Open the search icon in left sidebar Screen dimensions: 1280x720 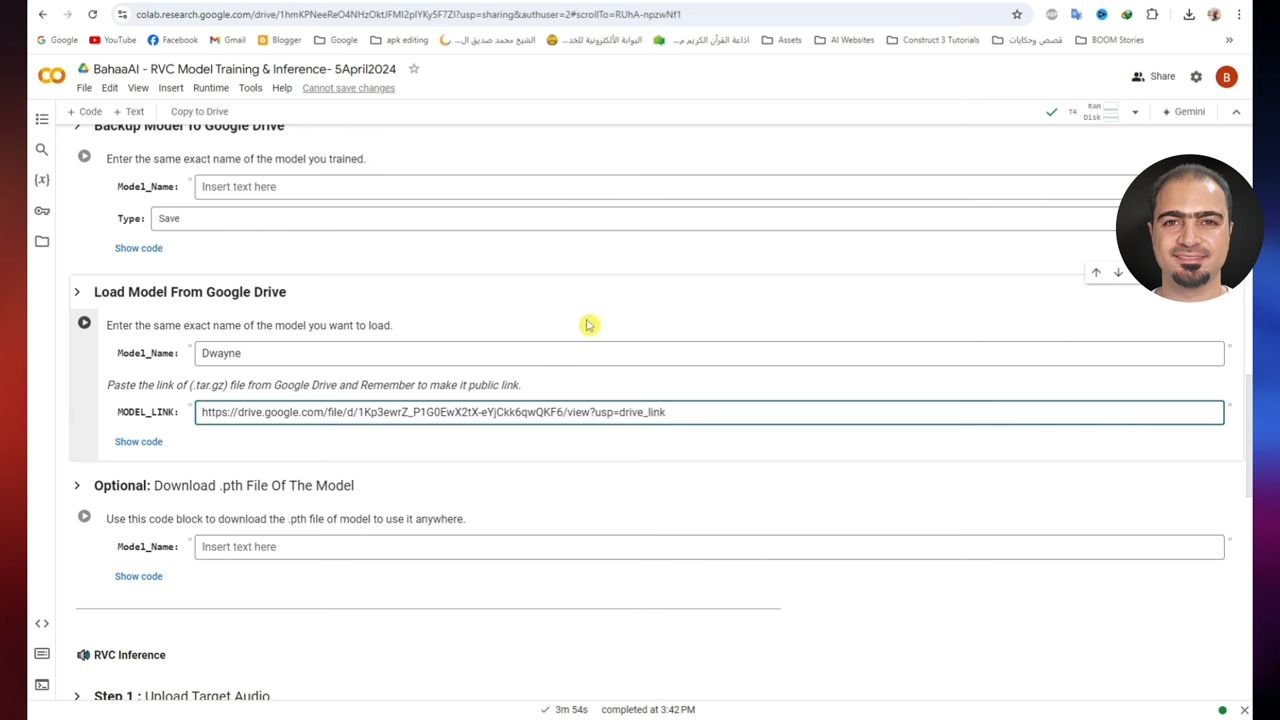click(42, 149)
